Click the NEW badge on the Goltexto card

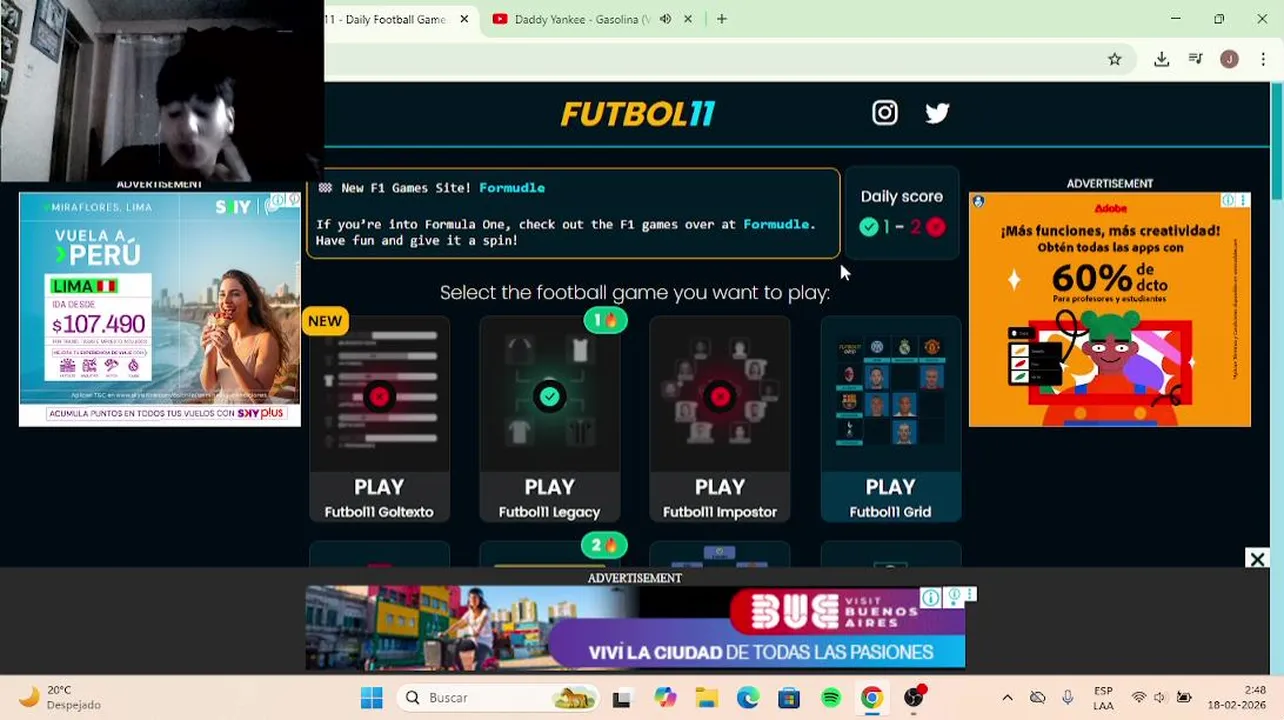[325, 321]
